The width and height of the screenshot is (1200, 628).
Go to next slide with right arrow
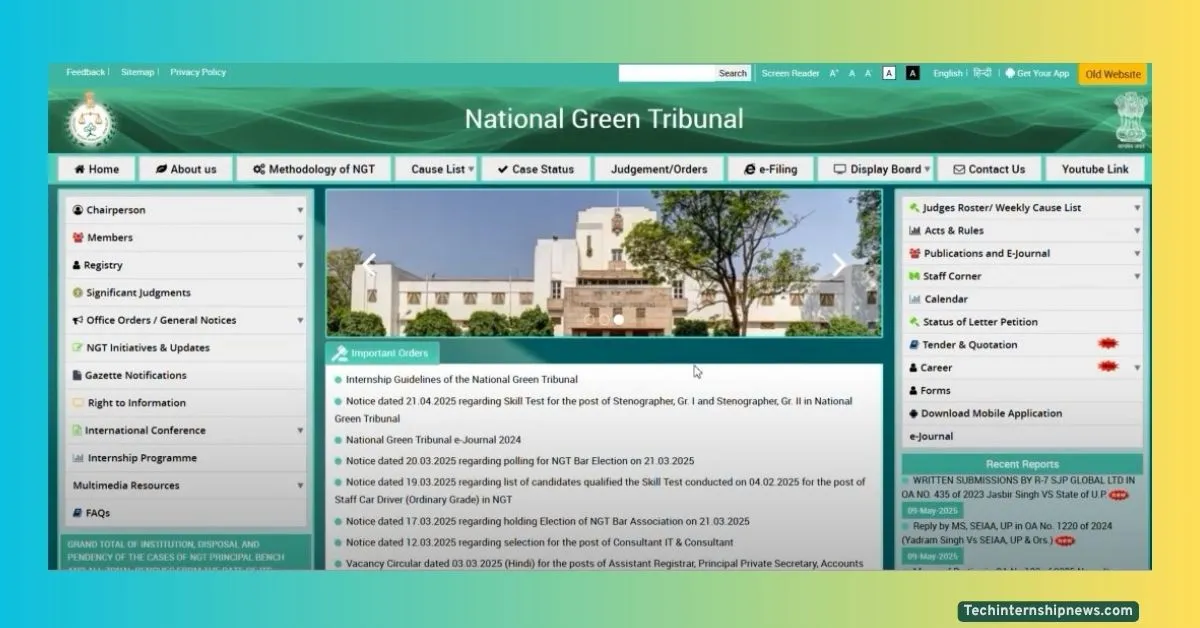(x=839, y=264)
